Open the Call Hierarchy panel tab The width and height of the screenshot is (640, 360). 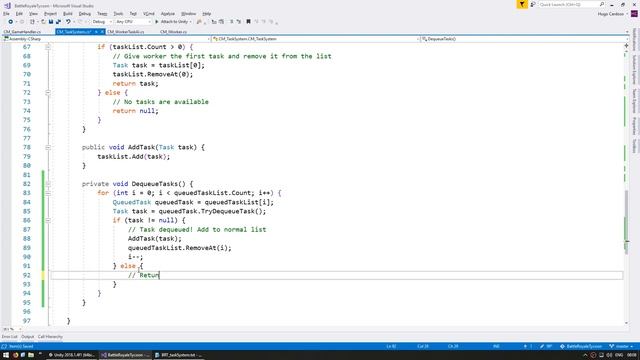pos(50,337)
